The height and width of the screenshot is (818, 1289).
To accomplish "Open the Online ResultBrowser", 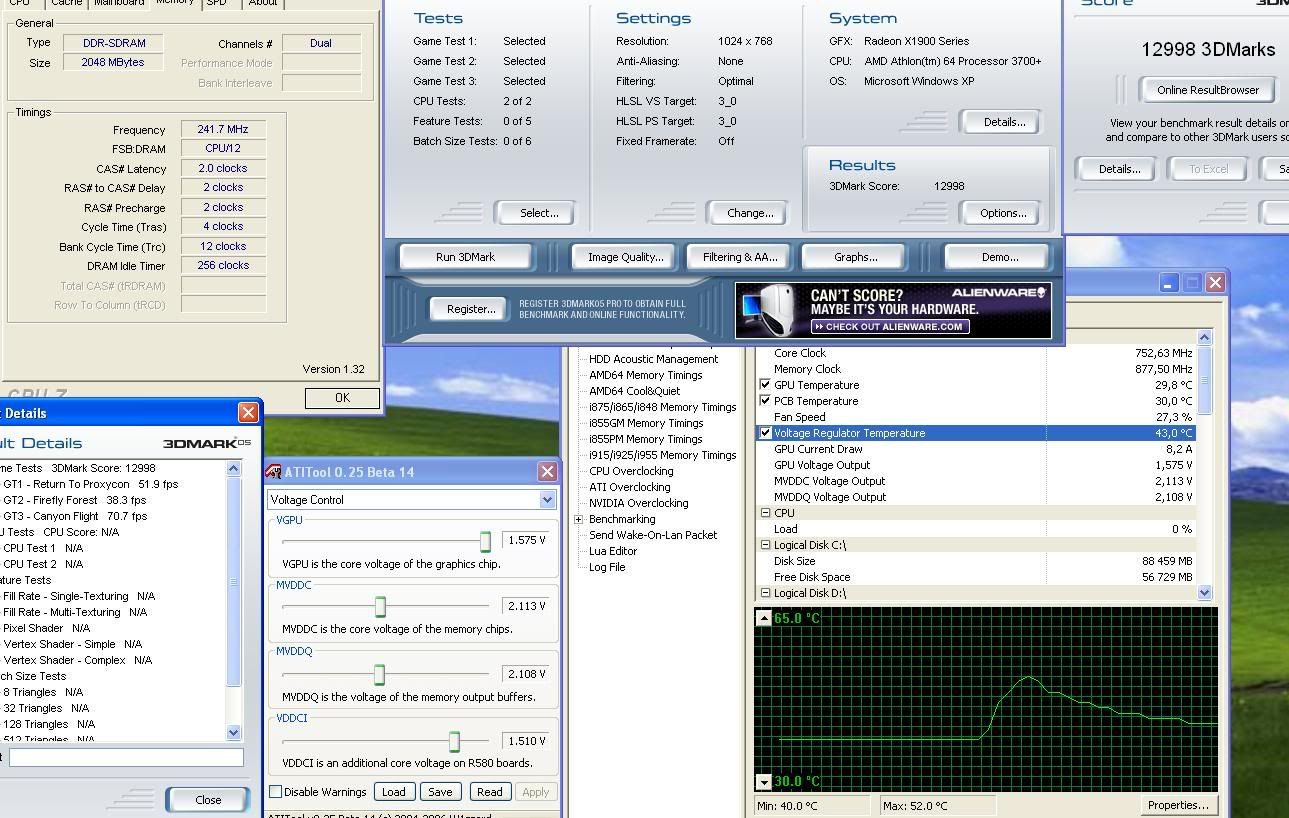I will click(x=1208, y=90).
